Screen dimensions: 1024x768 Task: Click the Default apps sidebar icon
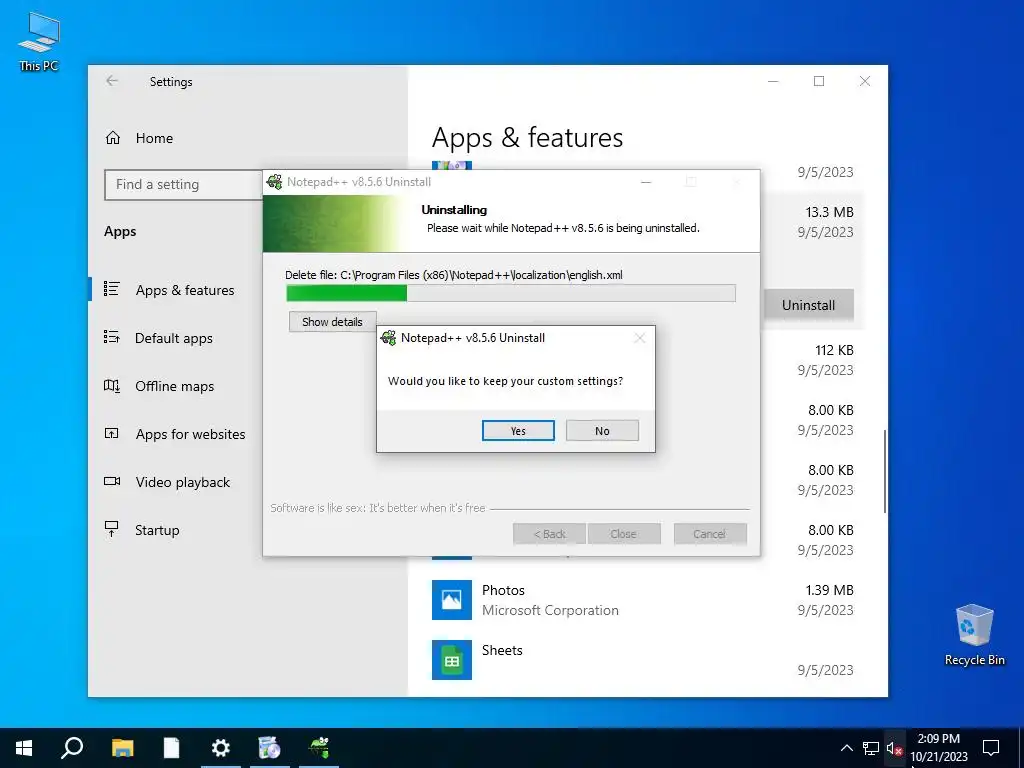(112, 337)
